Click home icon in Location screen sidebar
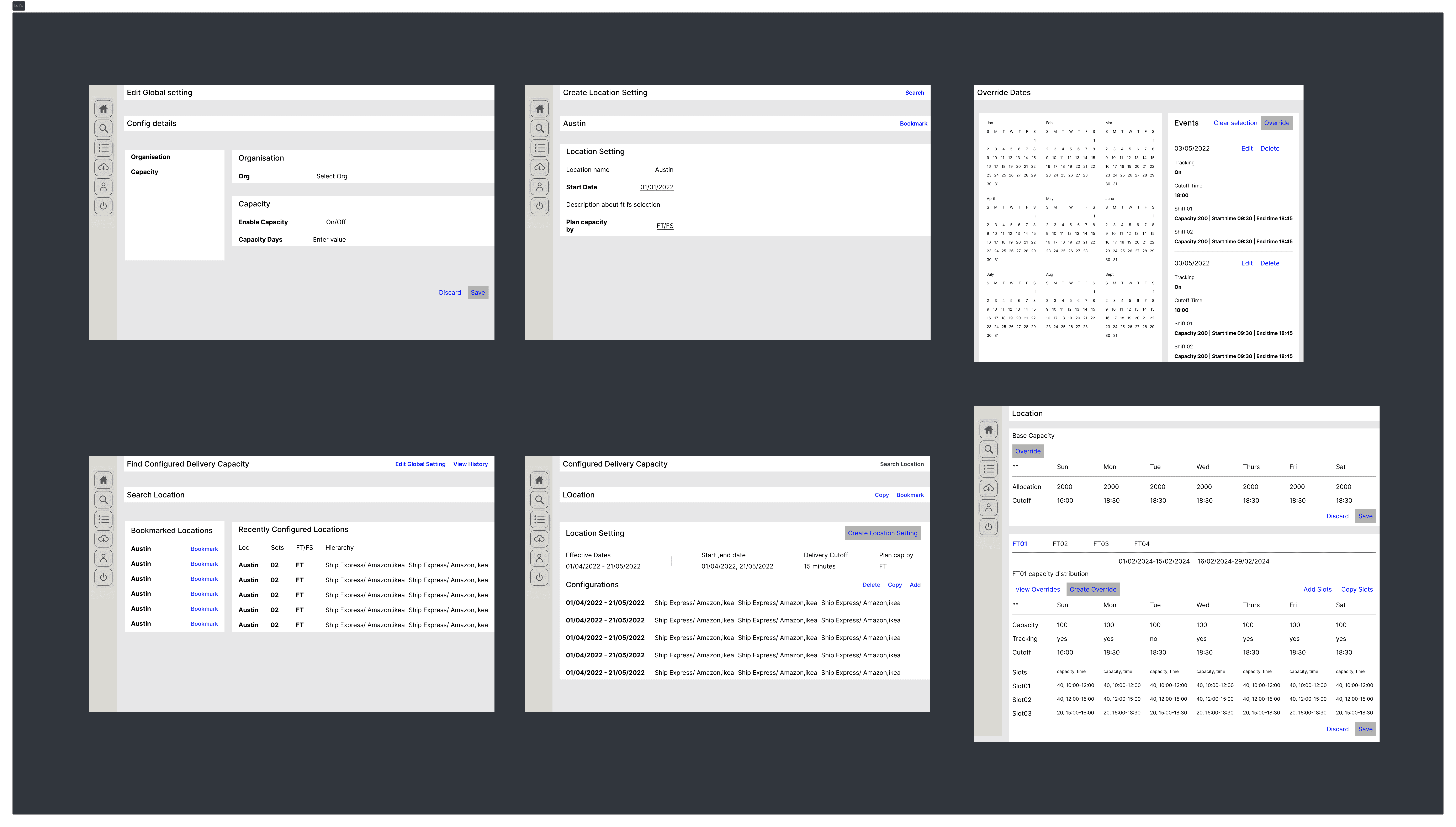Screen dimensions: 1456x827 [989, 430]
